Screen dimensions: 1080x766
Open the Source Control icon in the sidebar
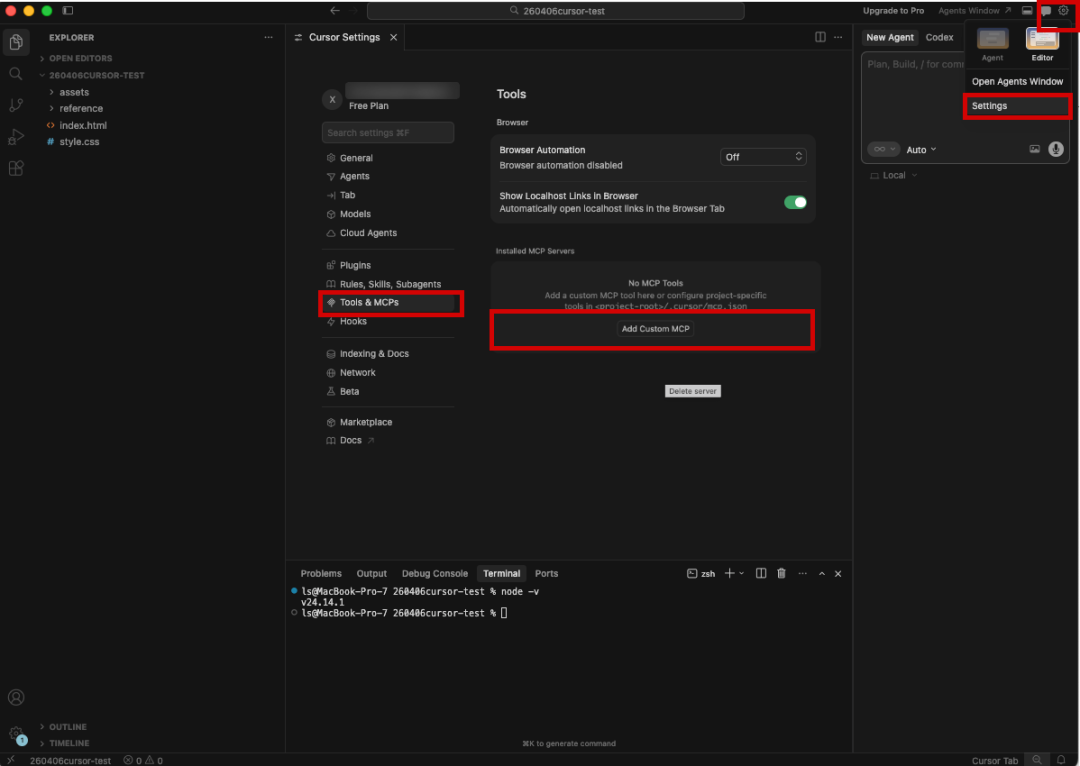(x=16, y=104)
